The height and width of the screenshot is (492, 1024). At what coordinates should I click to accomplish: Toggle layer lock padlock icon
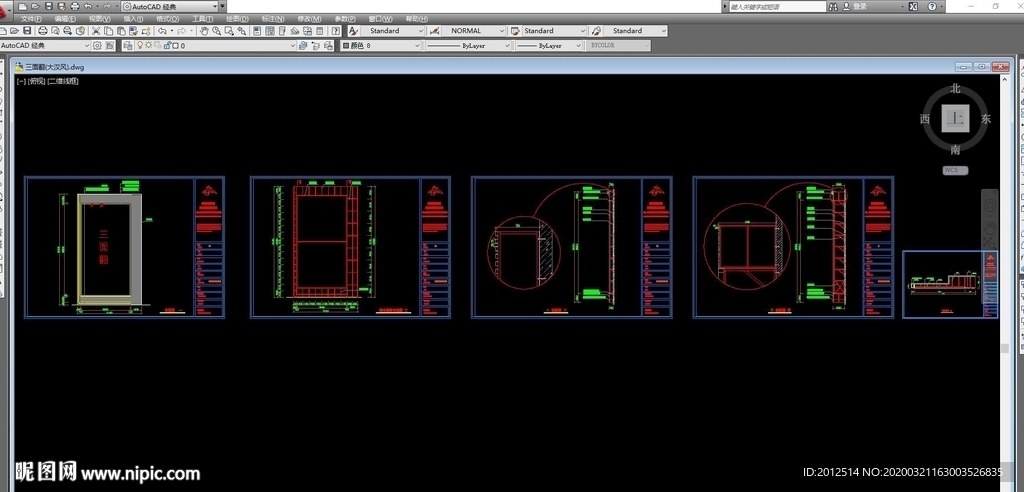pos(167,46)
